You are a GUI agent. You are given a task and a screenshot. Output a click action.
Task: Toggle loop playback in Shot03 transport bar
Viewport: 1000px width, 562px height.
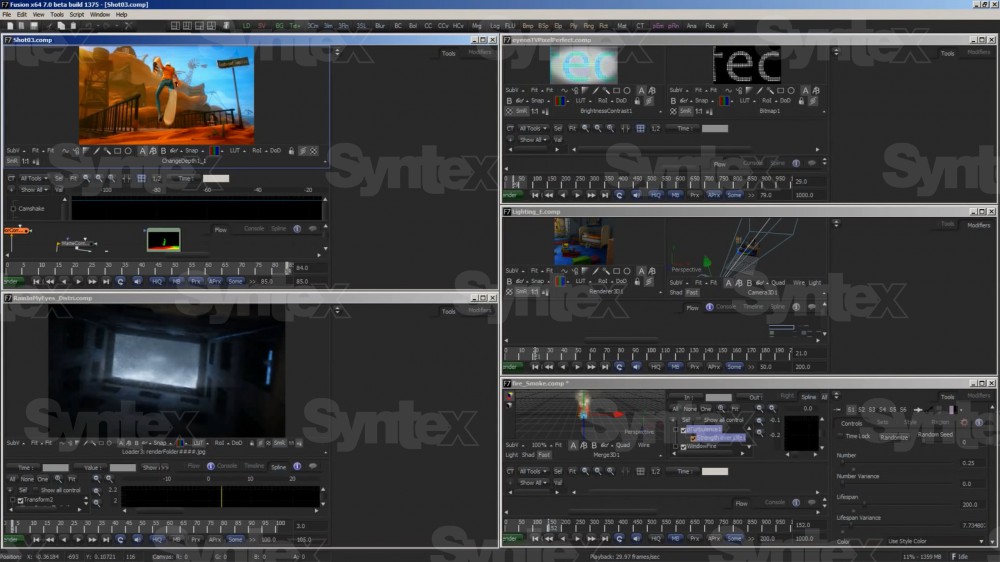[x=120, y=282]
